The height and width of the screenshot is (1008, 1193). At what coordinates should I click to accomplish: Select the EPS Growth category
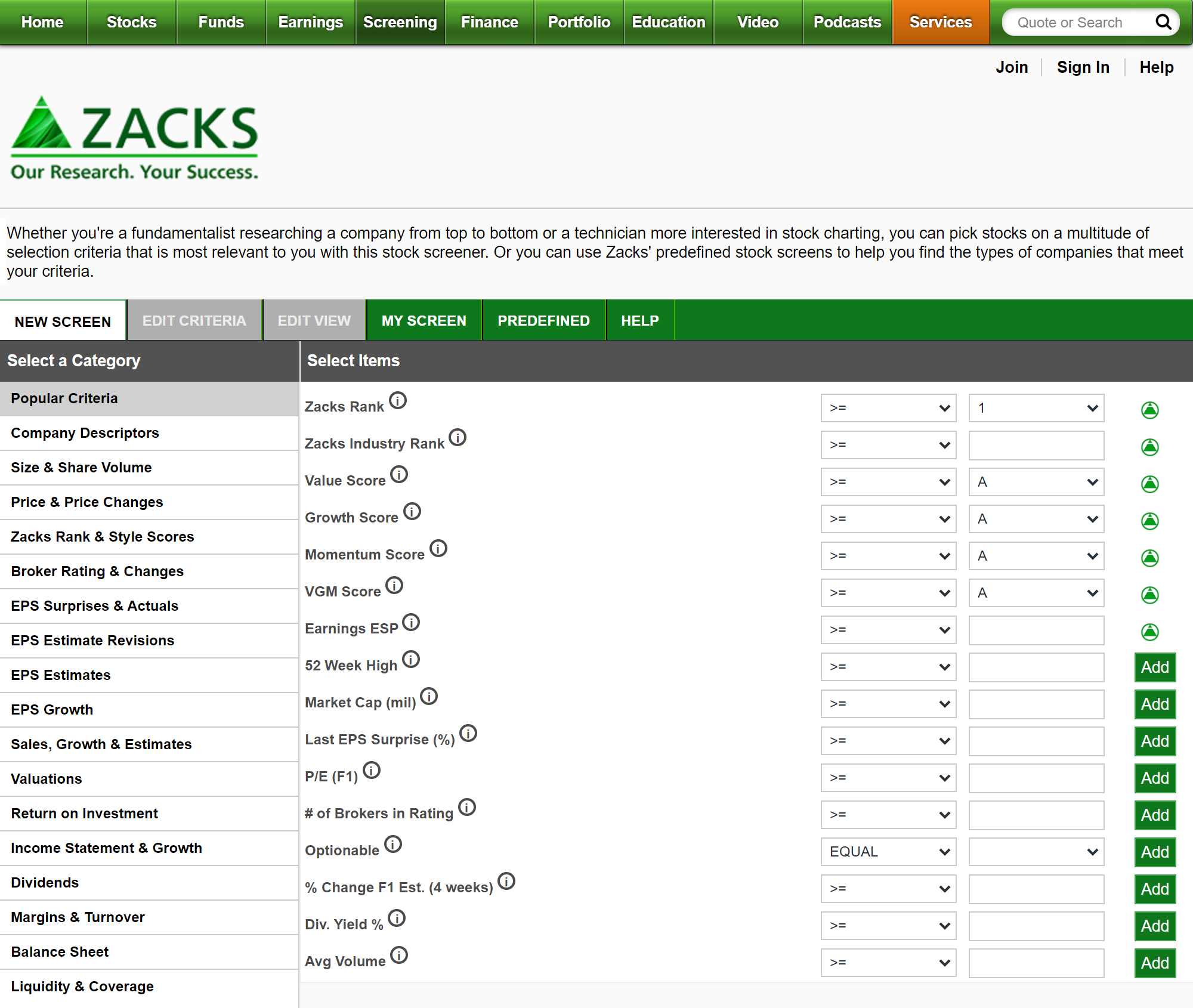coord(51,710)
